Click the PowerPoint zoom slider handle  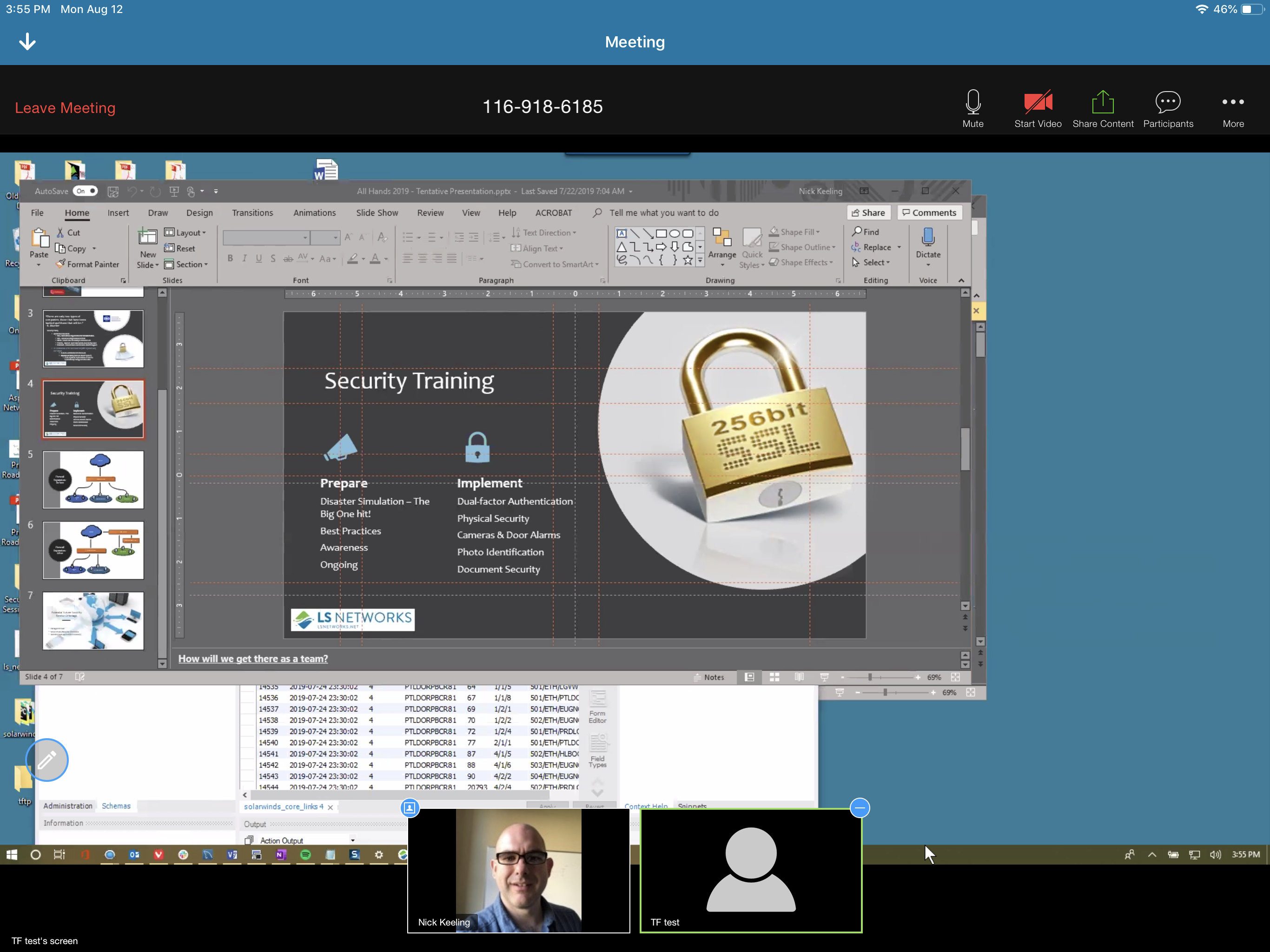pyautogui.click(x=870, y=677)
